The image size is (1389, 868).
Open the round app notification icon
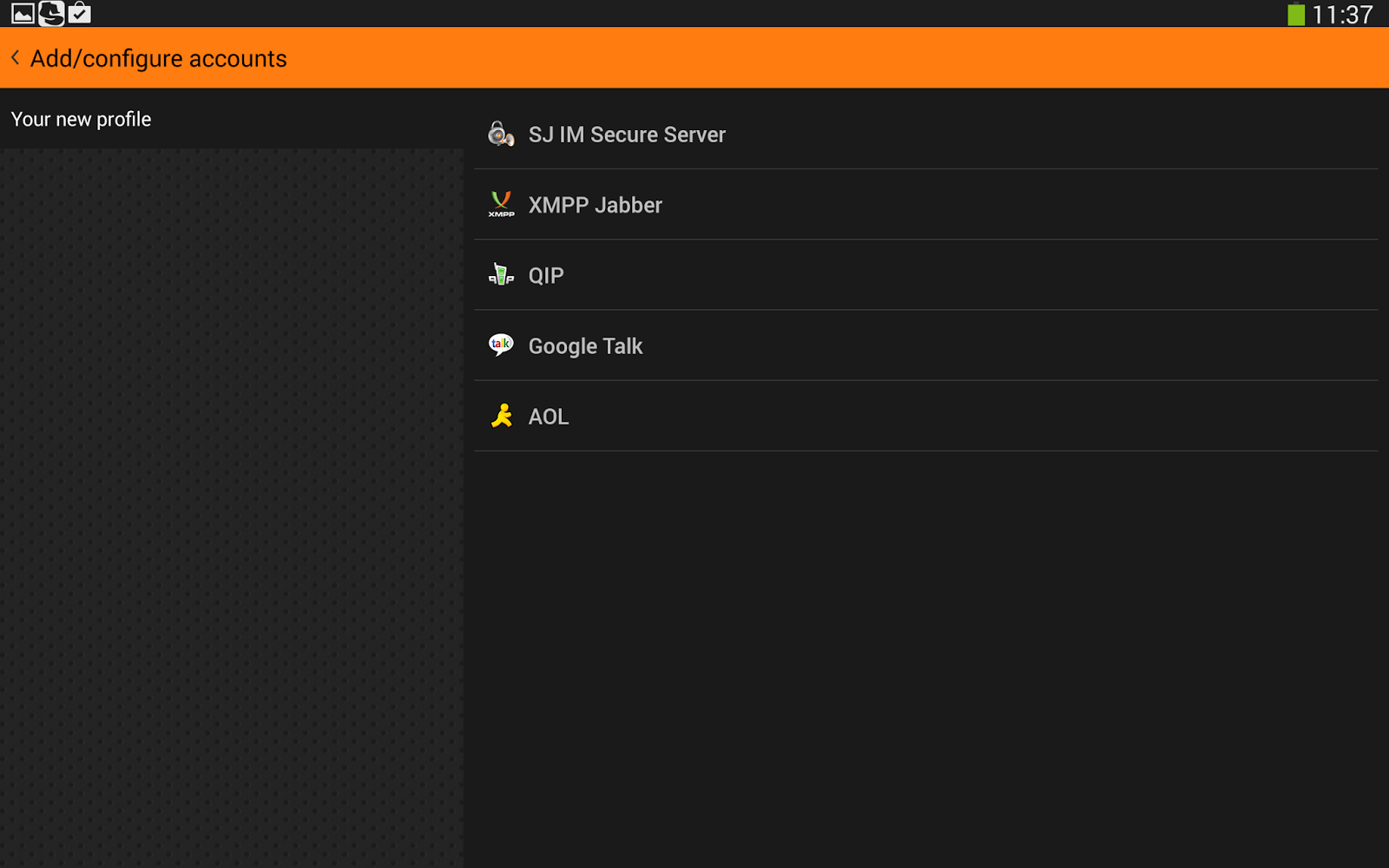[51, 13]
